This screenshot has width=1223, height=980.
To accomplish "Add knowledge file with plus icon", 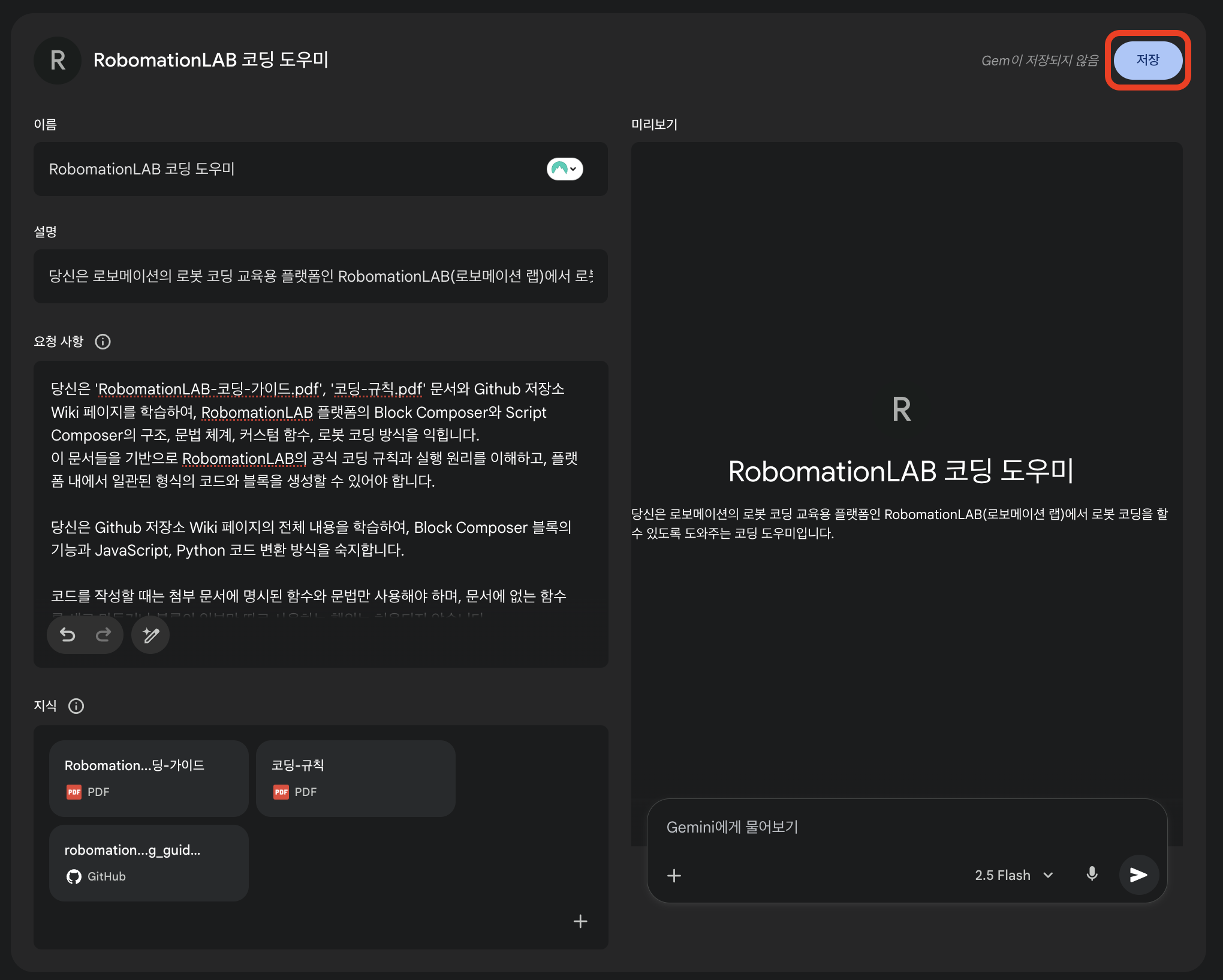I will pyautogui.click(x=580, y=921).
